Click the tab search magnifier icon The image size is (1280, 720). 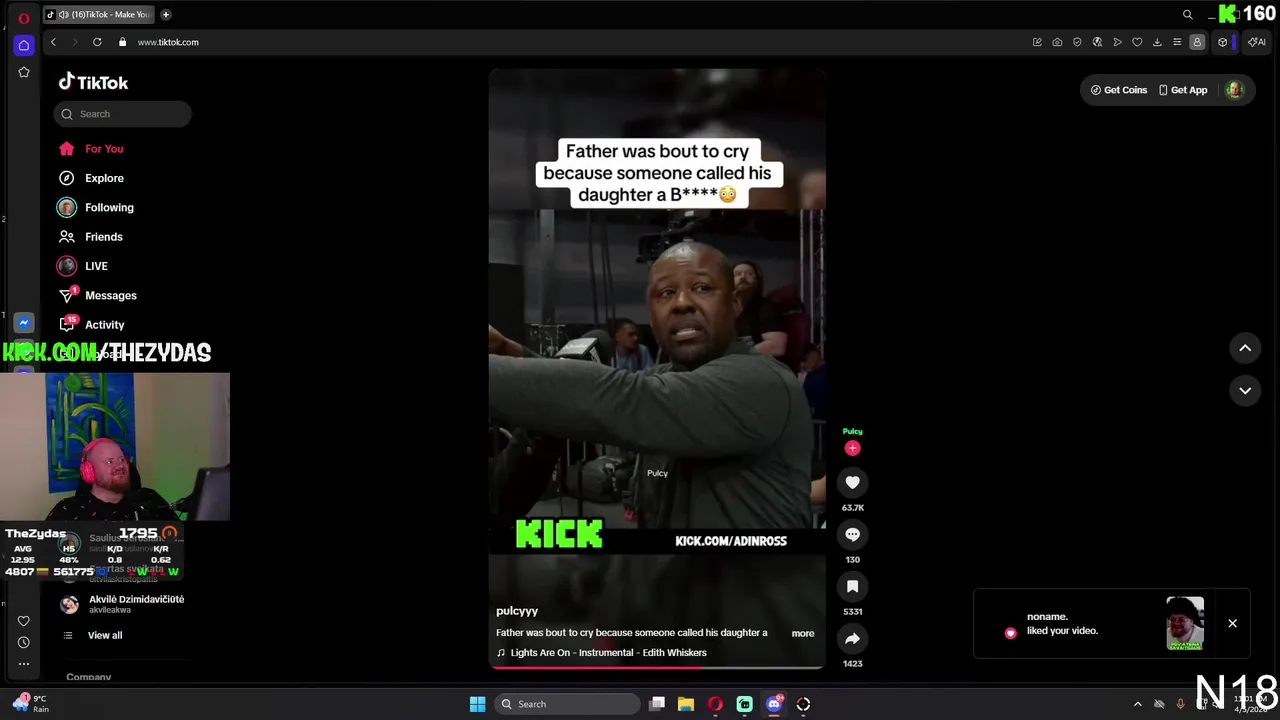click(x=1187, y=15)
